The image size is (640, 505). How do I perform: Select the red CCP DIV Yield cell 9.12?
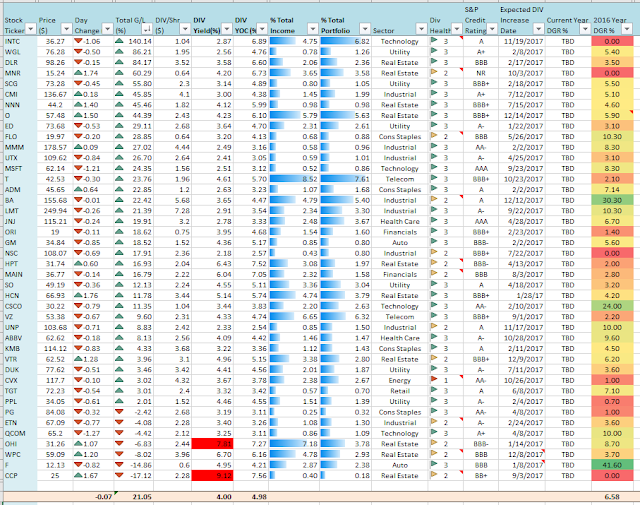tap(212, 475)
